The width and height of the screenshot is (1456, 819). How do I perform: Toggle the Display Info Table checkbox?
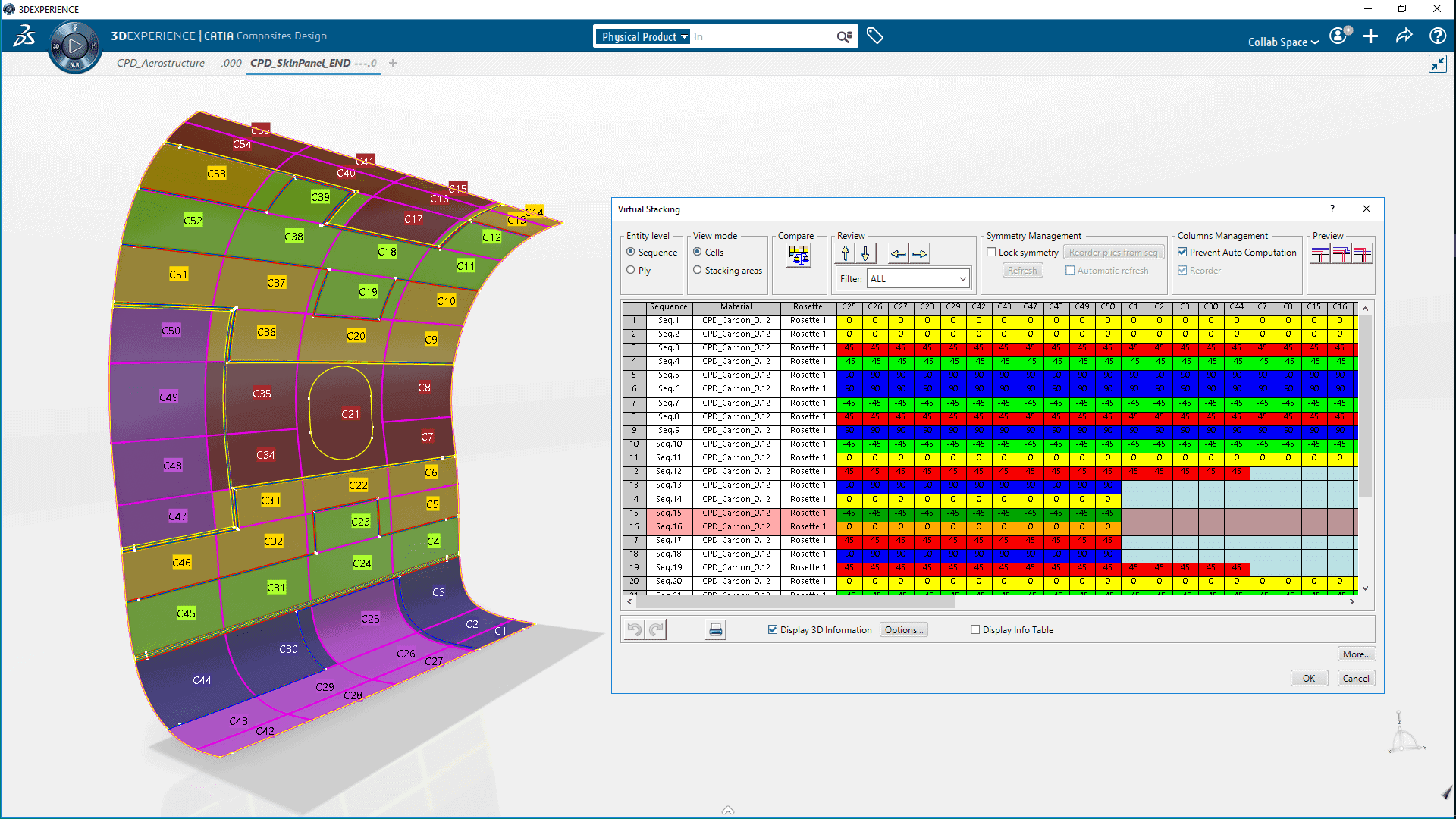pyautogui.click(x=975, y=629)
